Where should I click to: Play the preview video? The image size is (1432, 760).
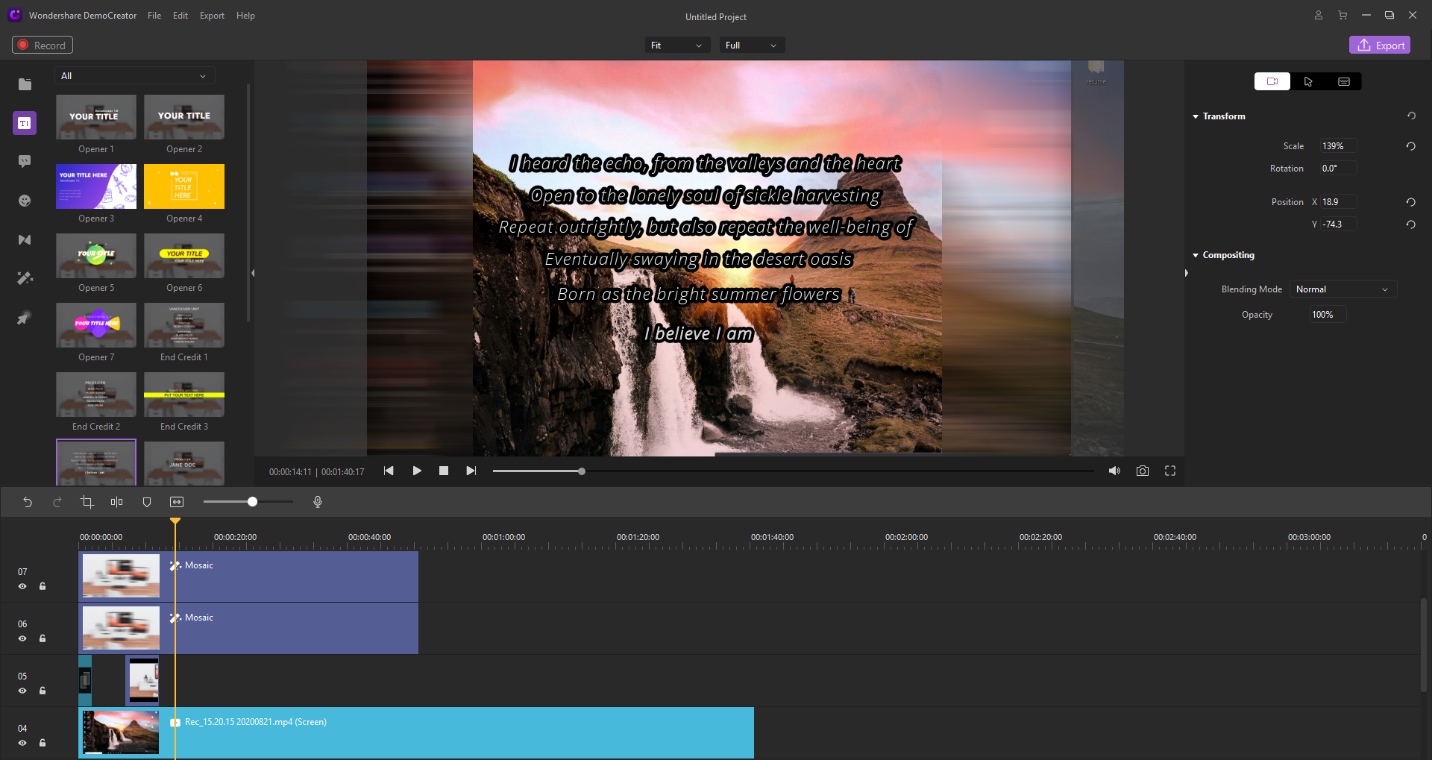click(417, 471)
